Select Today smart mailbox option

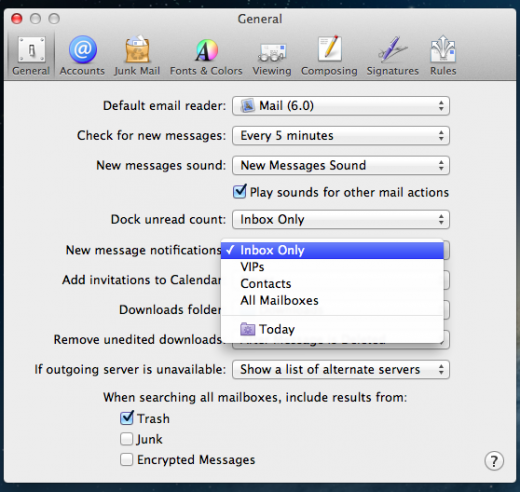click(332, 329)
